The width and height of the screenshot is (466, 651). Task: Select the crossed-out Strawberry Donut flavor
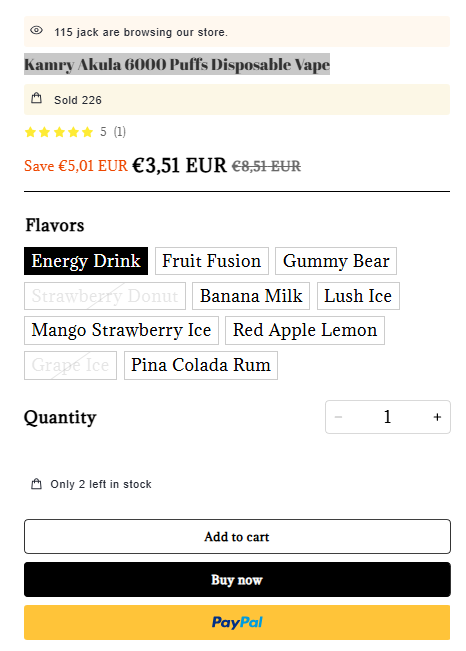pyautogui.click(x=105, y=296)
